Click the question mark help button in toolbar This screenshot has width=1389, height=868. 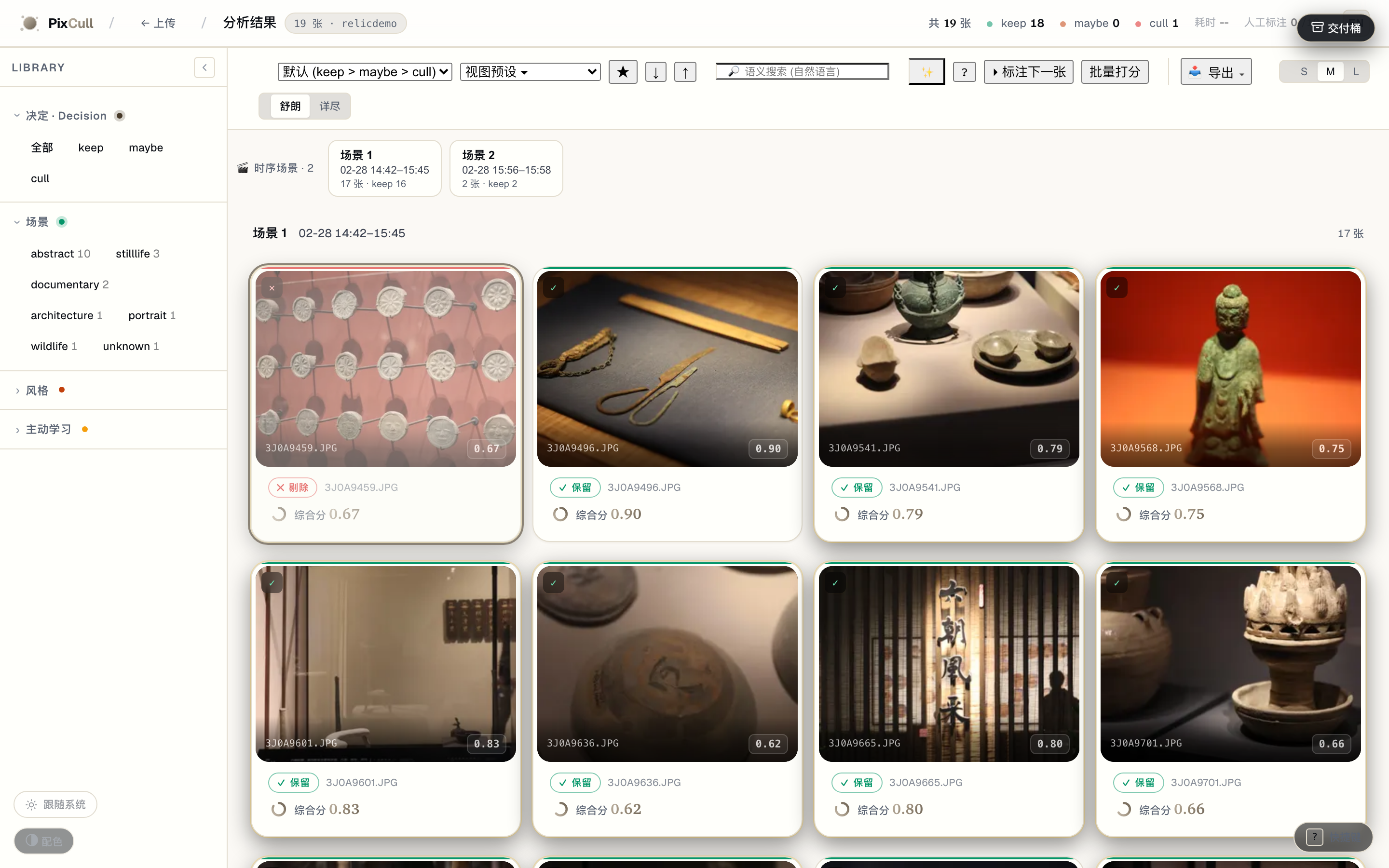tap(964, 72)
